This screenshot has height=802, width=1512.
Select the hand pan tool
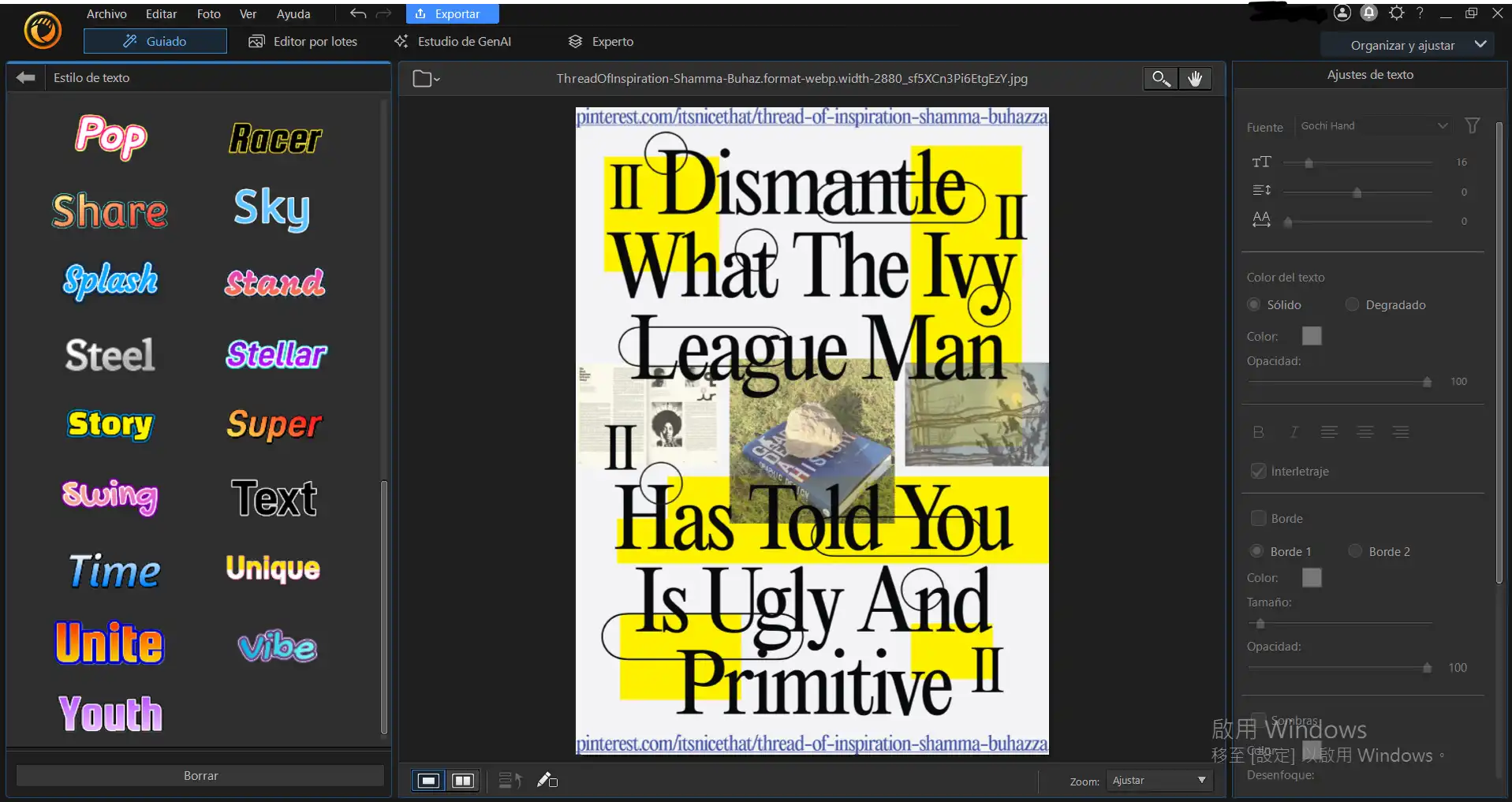point(1195,78)
